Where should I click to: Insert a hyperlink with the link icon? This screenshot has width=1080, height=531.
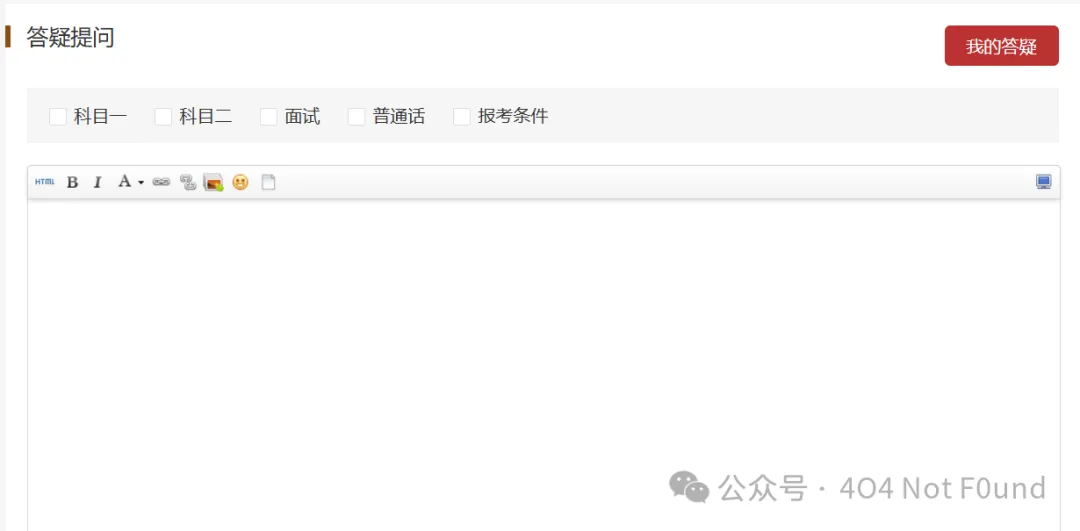161,183
